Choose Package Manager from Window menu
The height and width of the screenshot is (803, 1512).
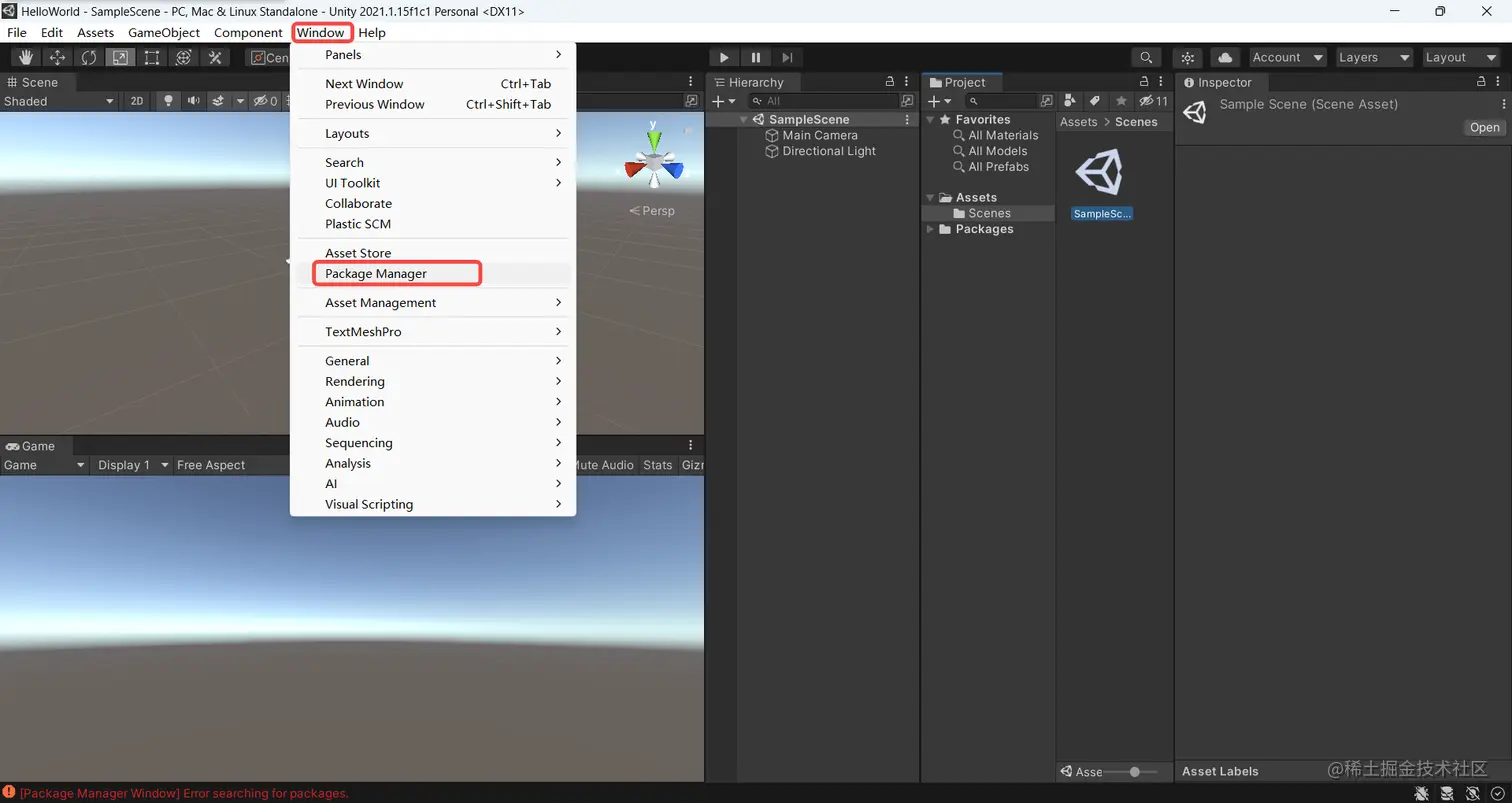pos(433,274)
